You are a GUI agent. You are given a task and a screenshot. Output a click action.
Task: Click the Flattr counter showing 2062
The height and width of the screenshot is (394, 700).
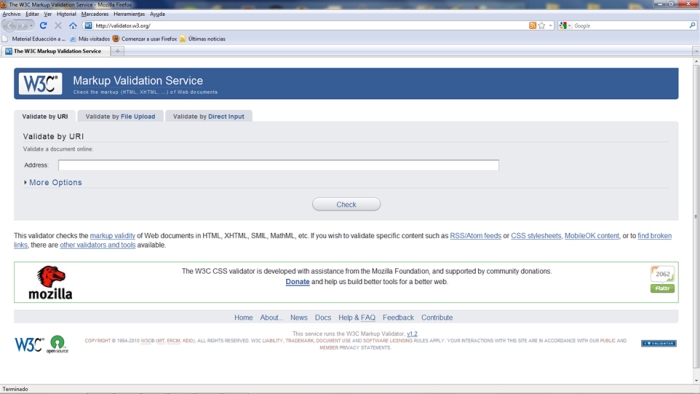click(662, 274)
